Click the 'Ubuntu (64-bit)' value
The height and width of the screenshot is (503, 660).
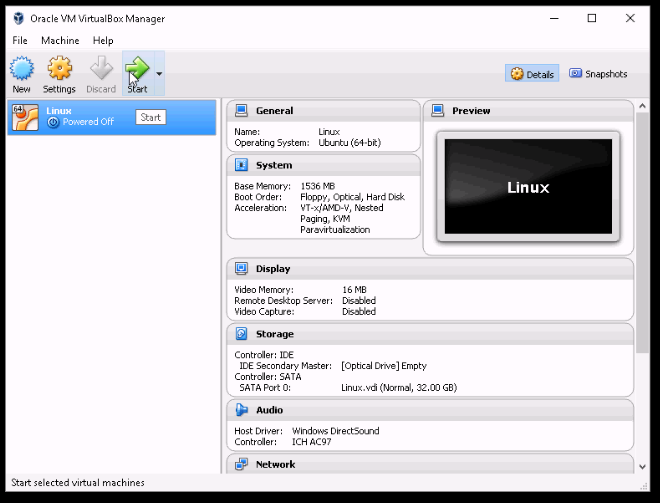point(349,143)
